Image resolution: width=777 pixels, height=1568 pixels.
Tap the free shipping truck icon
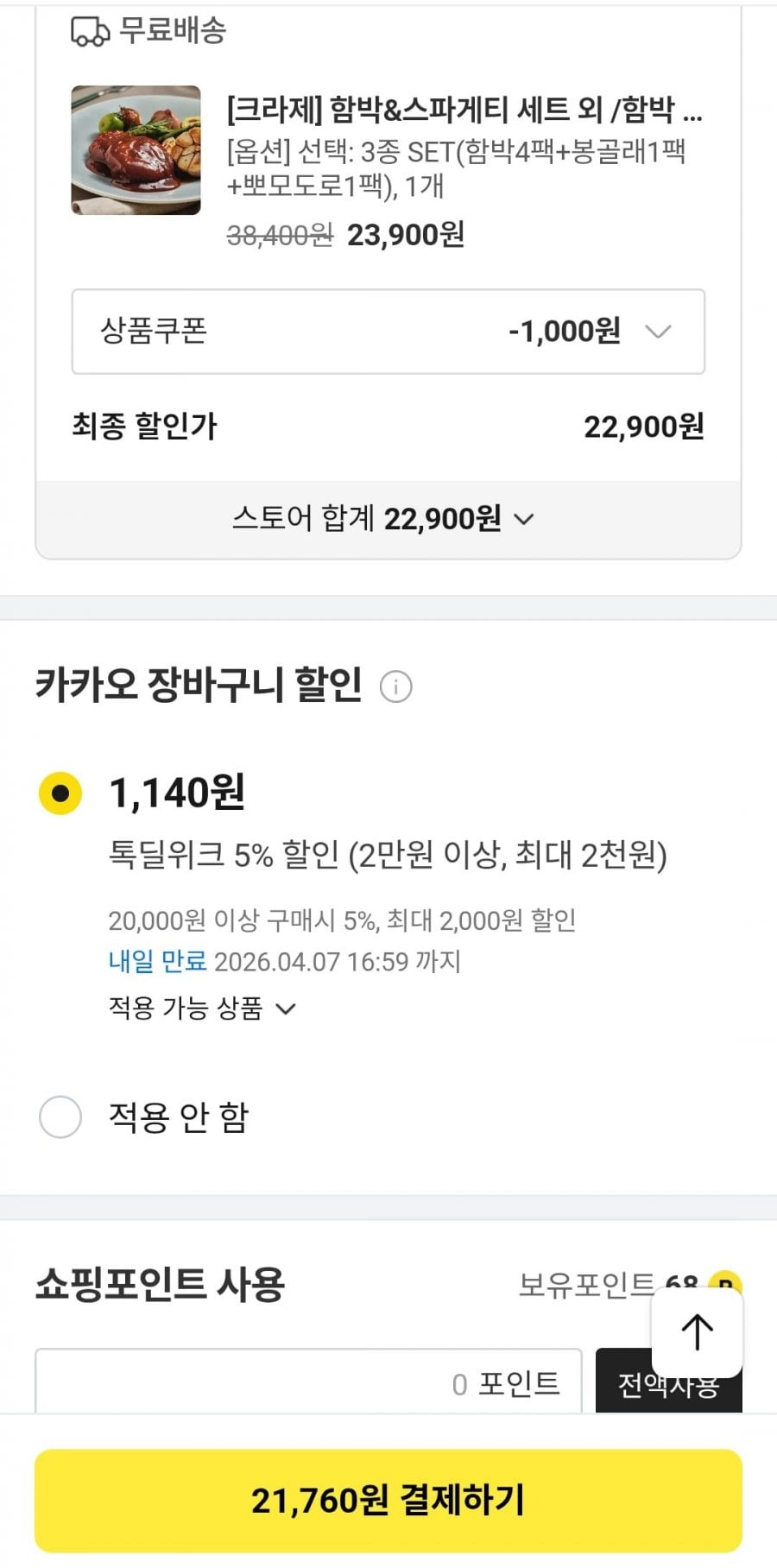90,32
